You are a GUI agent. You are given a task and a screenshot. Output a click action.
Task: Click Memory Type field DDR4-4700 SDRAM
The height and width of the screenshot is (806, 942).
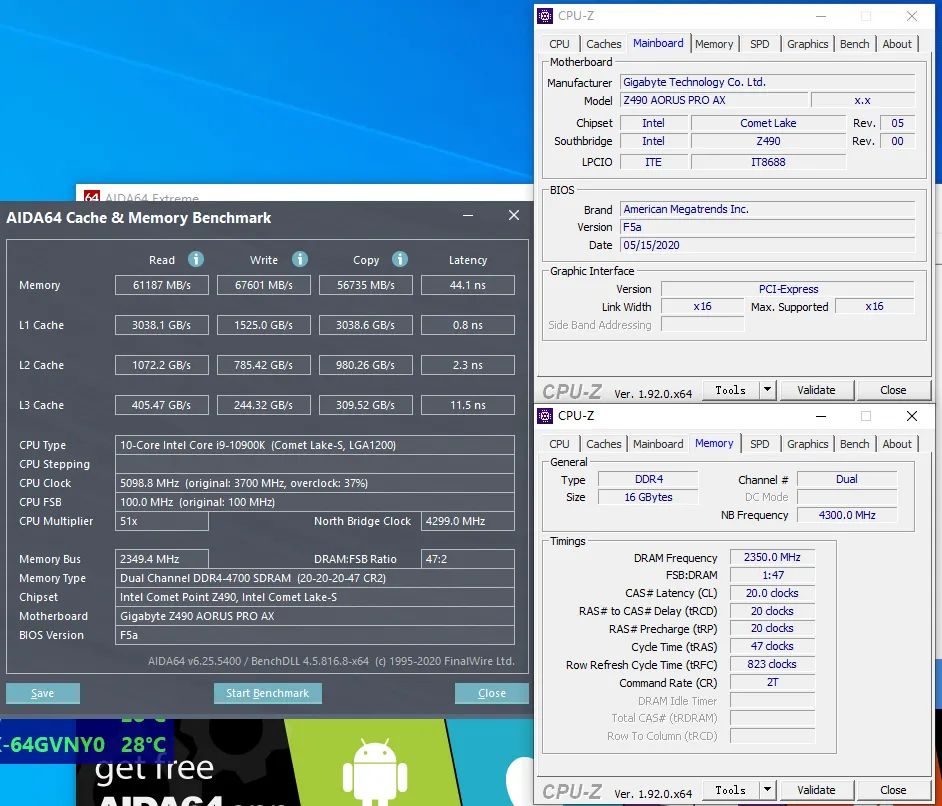315,578
